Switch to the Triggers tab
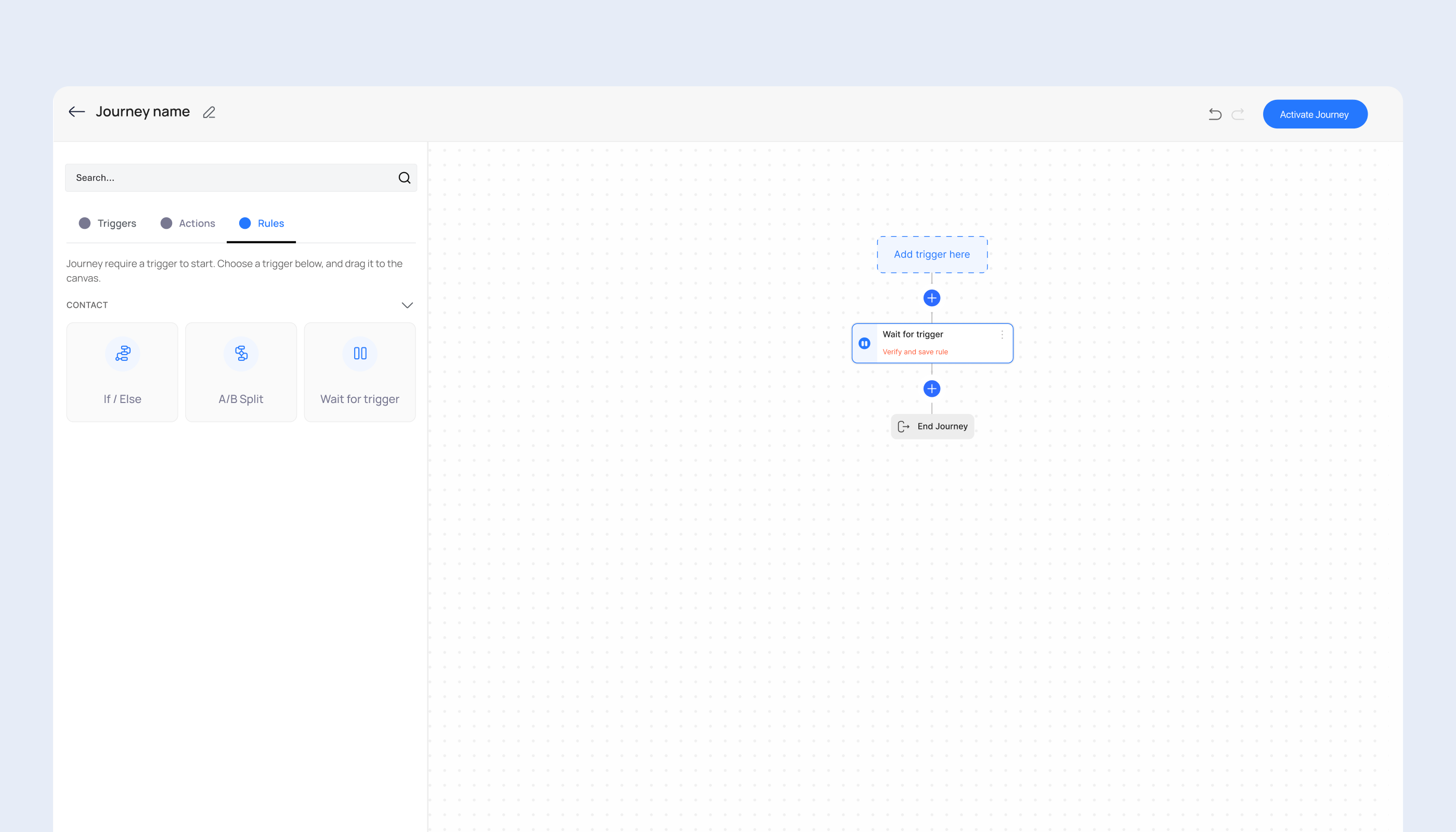 click(x=108, y=224)
